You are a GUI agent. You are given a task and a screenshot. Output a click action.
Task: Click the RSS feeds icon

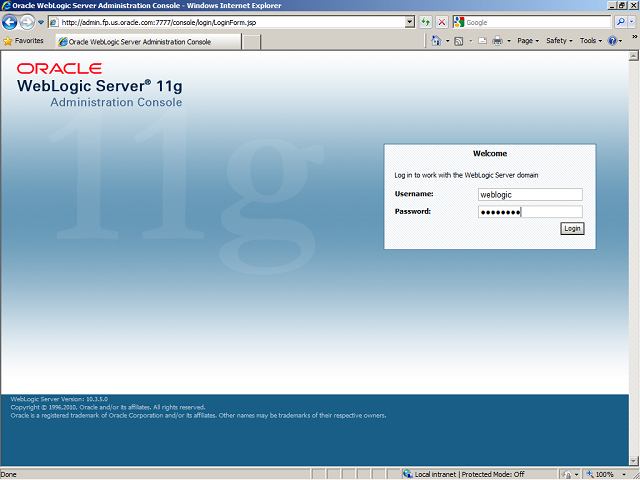(458, 41)
